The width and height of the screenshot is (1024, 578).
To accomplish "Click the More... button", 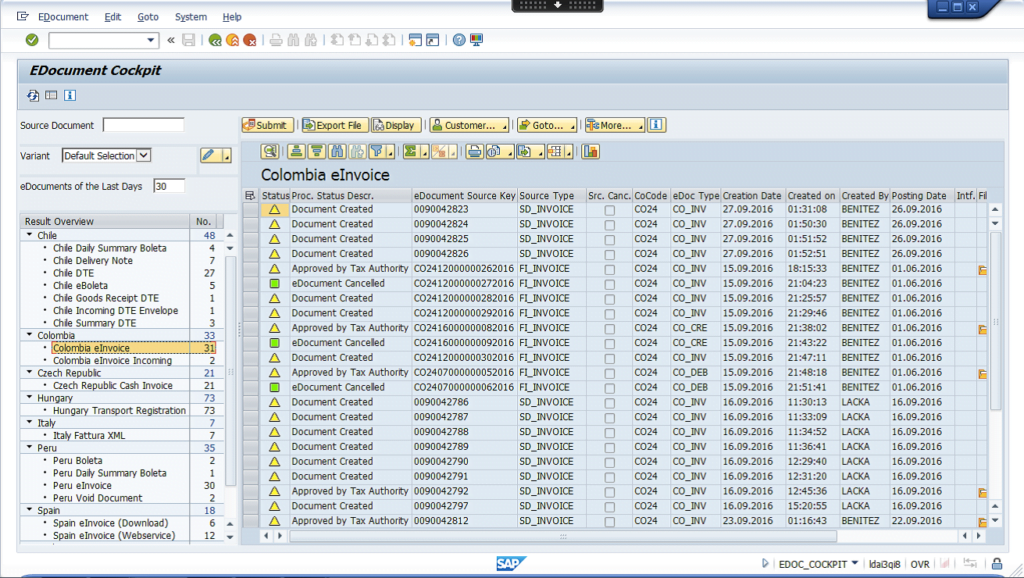I will tap(615, 125).
